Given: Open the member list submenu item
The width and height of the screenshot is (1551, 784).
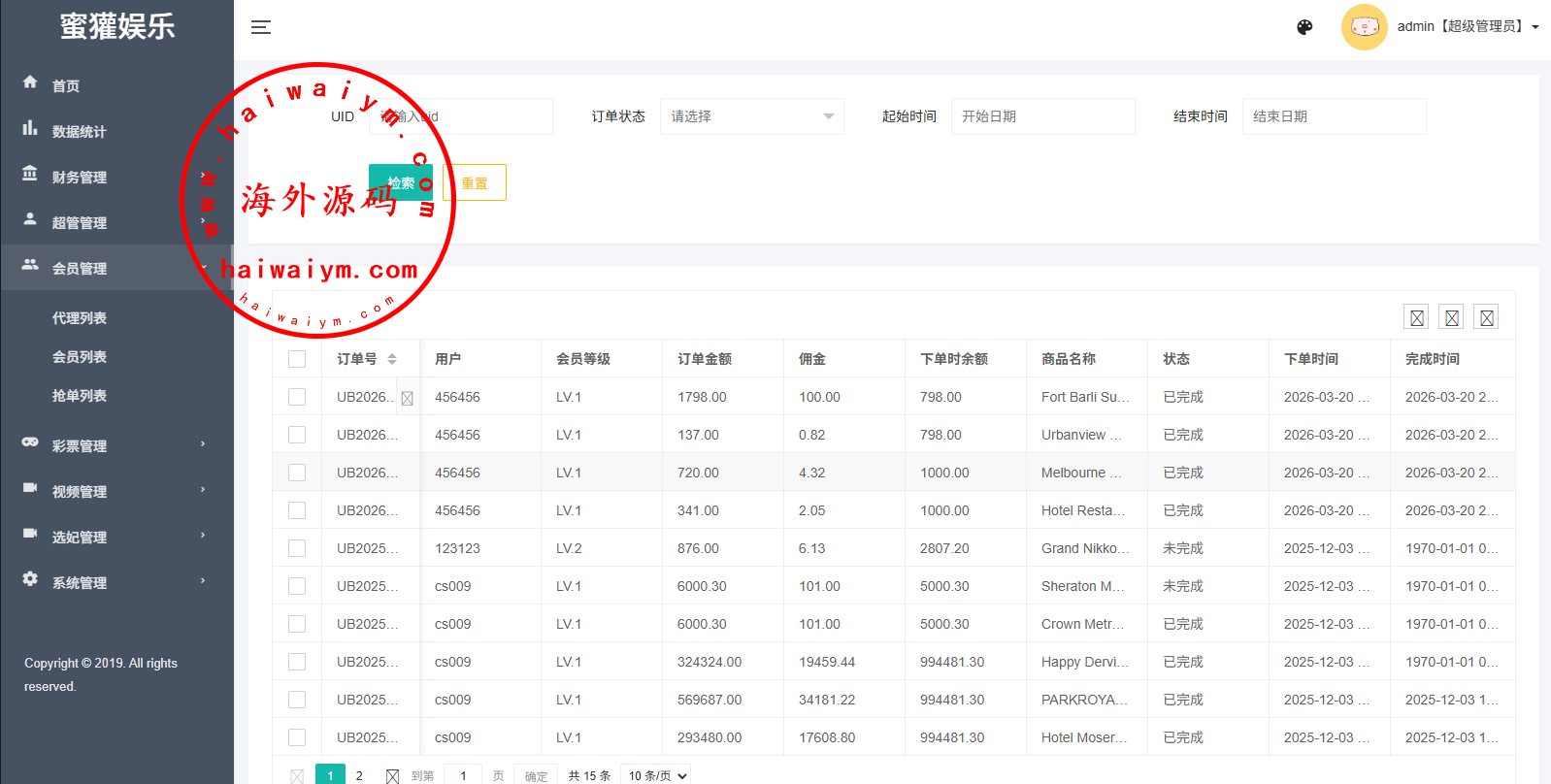Looking at the screenshot, I should pyautogui.click(x=80, y=357).
